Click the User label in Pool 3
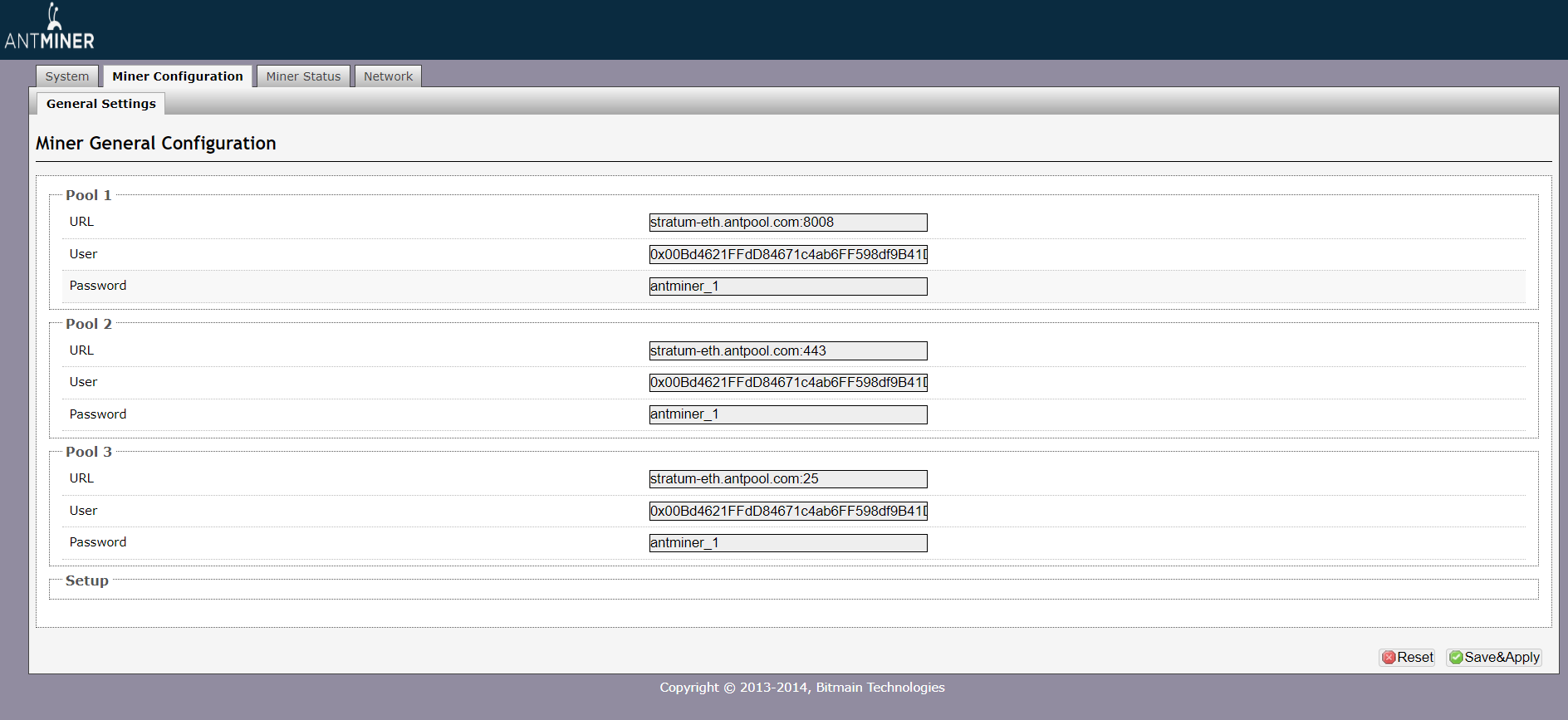Screen dimensions: 1568x720 pos(83,511)
